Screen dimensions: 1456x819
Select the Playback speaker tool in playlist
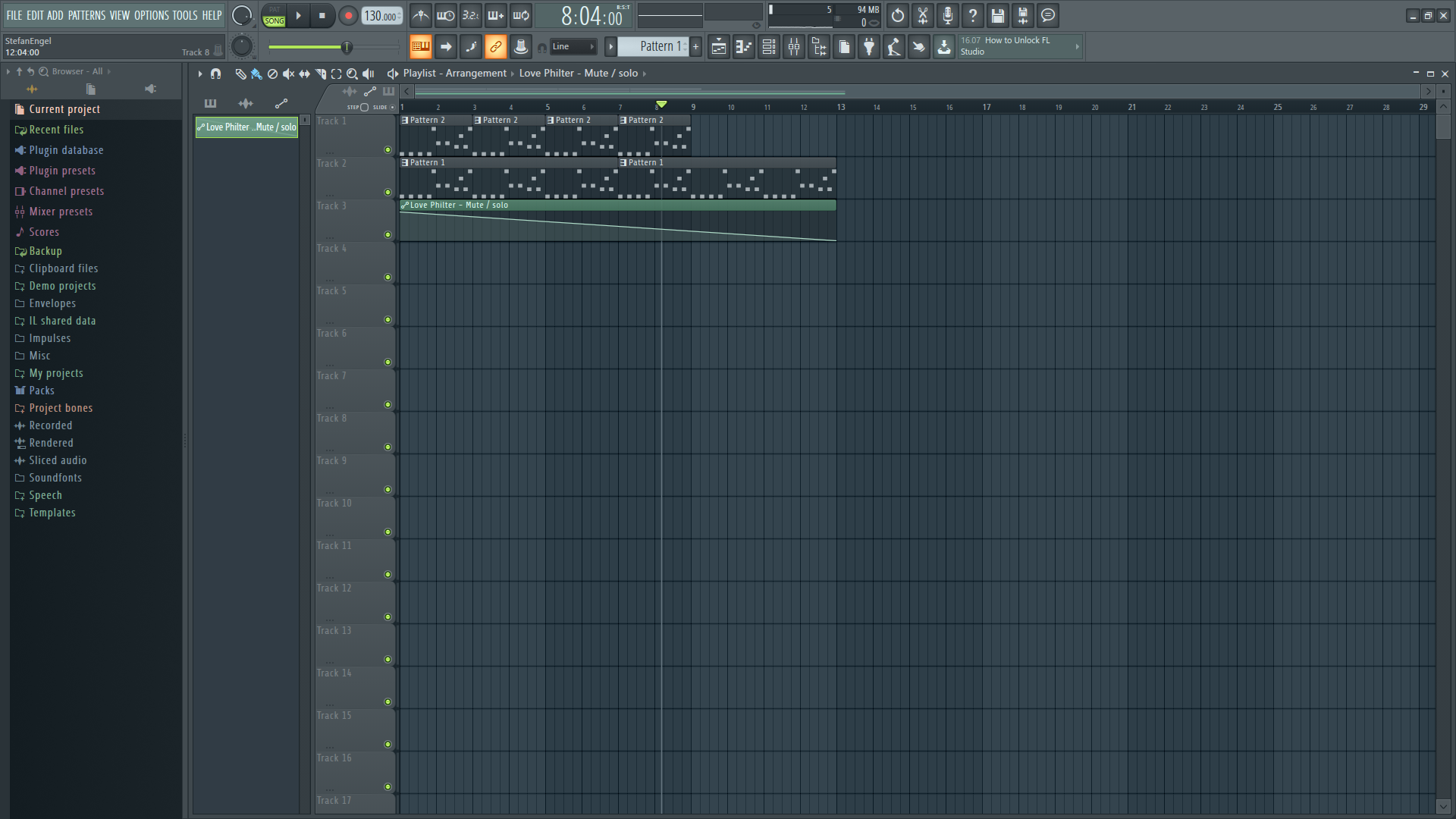point(368,74)
